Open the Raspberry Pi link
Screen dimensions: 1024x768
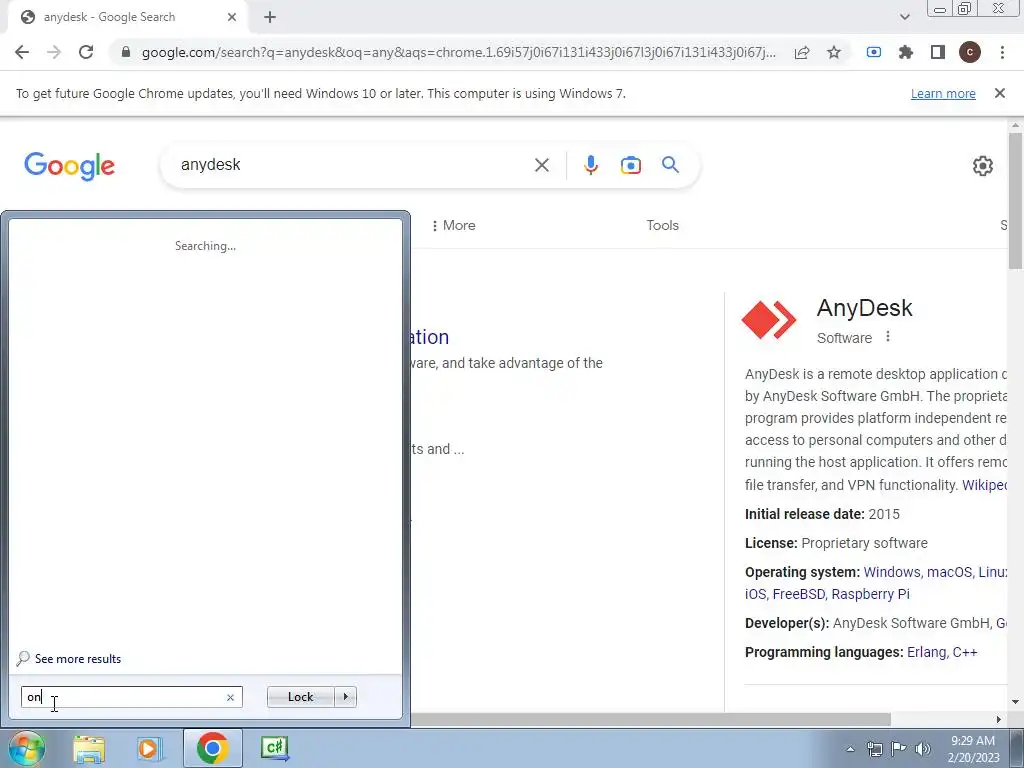click(871, 594)
